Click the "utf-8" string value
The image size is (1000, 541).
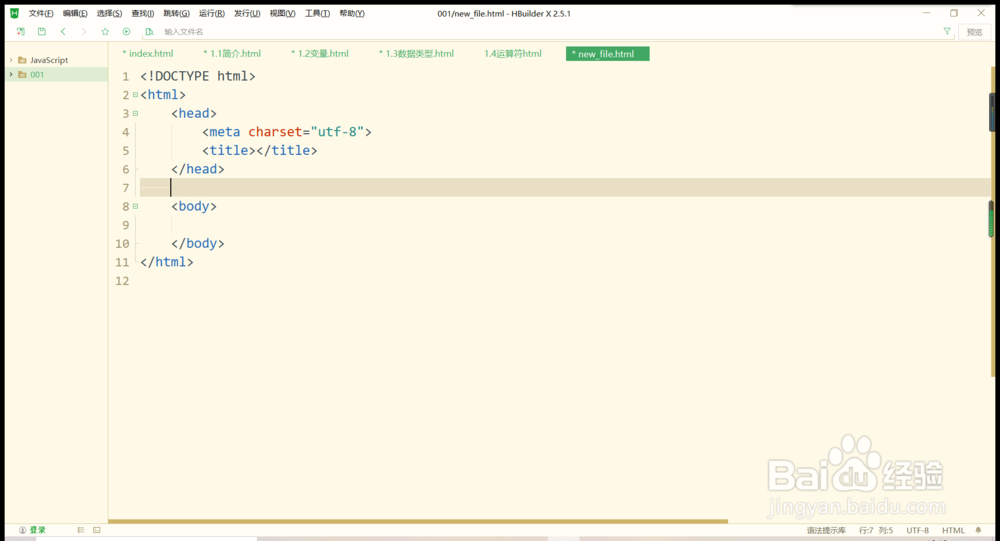pyautogui.click(x=337, y=132)
